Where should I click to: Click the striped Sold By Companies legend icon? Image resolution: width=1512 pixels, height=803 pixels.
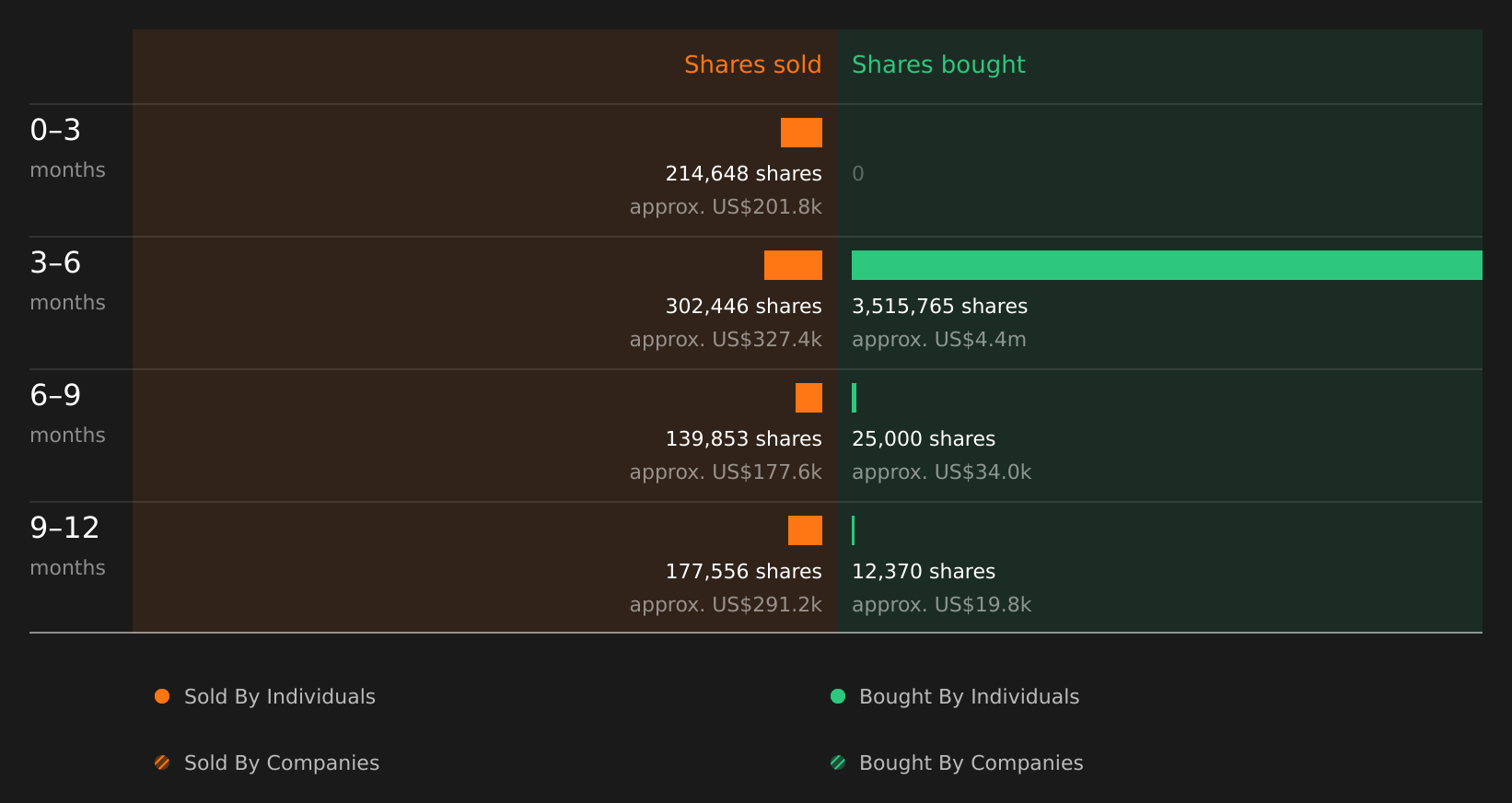point(162,762)
